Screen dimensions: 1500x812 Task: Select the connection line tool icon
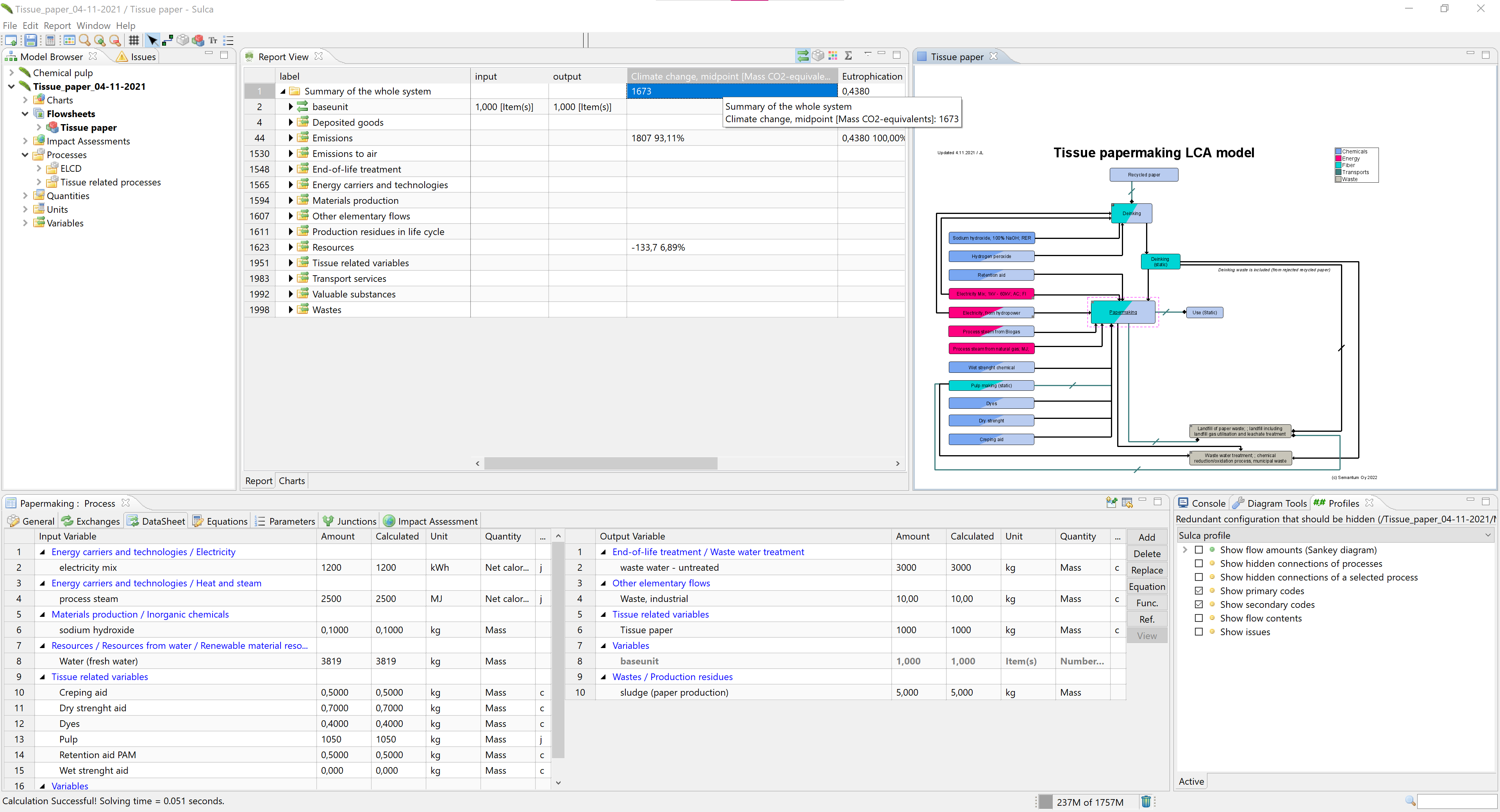click(x=168, y=40)
